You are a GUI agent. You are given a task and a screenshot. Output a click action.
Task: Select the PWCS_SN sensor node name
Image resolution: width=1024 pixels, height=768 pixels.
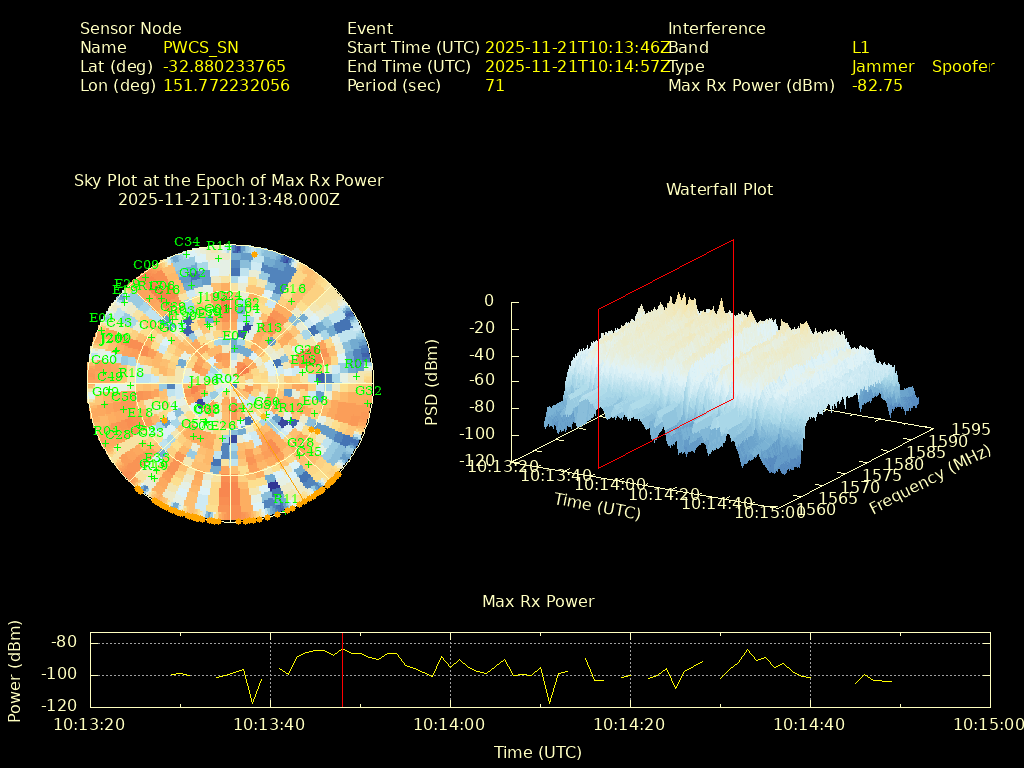coord(200,48)
